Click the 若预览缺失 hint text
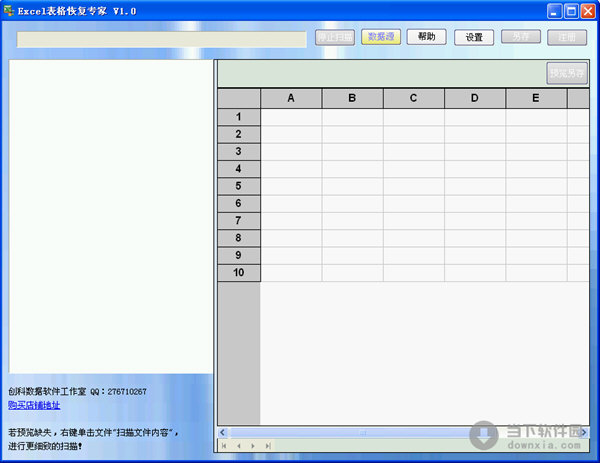600x463 pixels. click(93, 439)
